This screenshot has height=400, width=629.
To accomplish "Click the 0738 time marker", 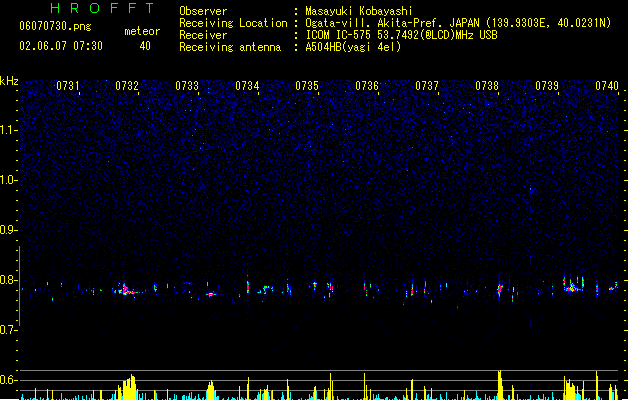I will (487, 86).
